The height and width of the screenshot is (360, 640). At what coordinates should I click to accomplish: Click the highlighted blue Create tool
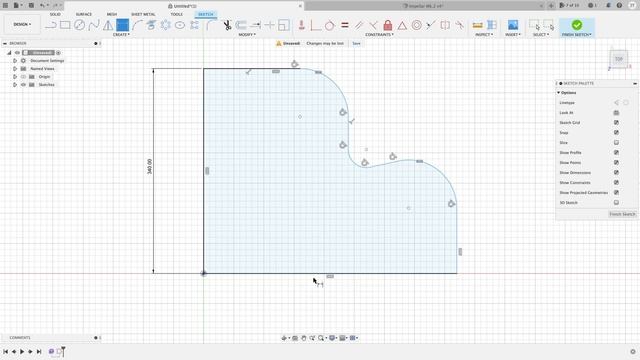click(122, 25)
